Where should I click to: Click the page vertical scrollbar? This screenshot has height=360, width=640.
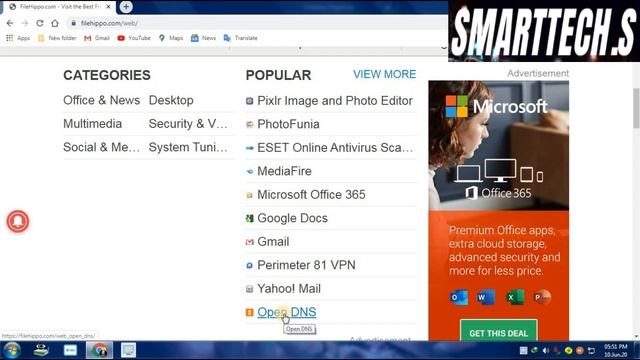(636, 108)
